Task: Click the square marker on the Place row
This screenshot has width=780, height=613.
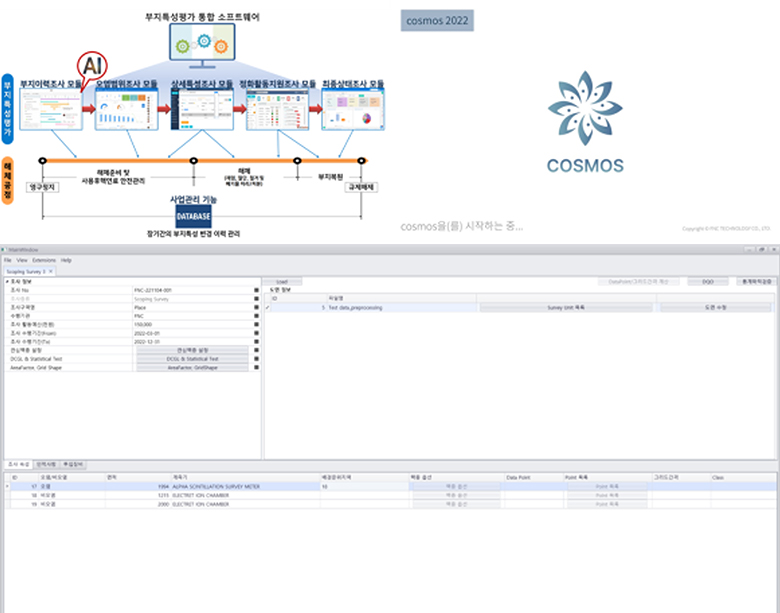Action: pos(257,307)
